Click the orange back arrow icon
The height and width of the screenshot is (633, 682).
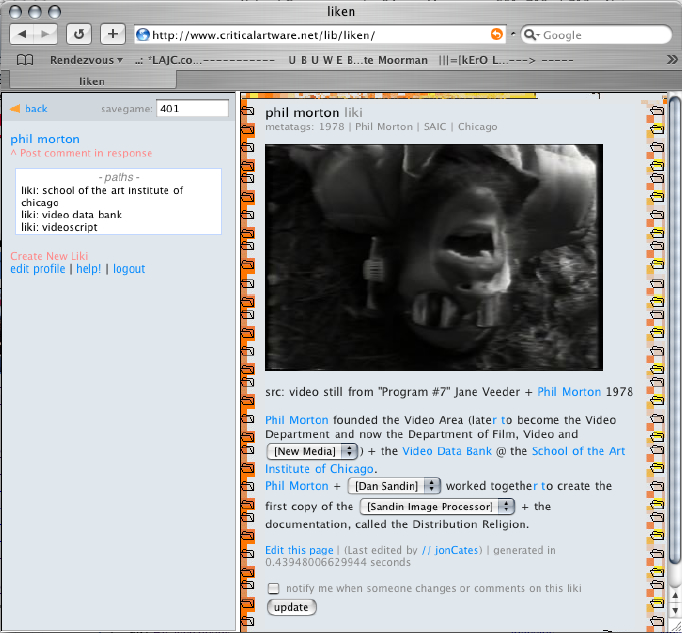[15, 109]
